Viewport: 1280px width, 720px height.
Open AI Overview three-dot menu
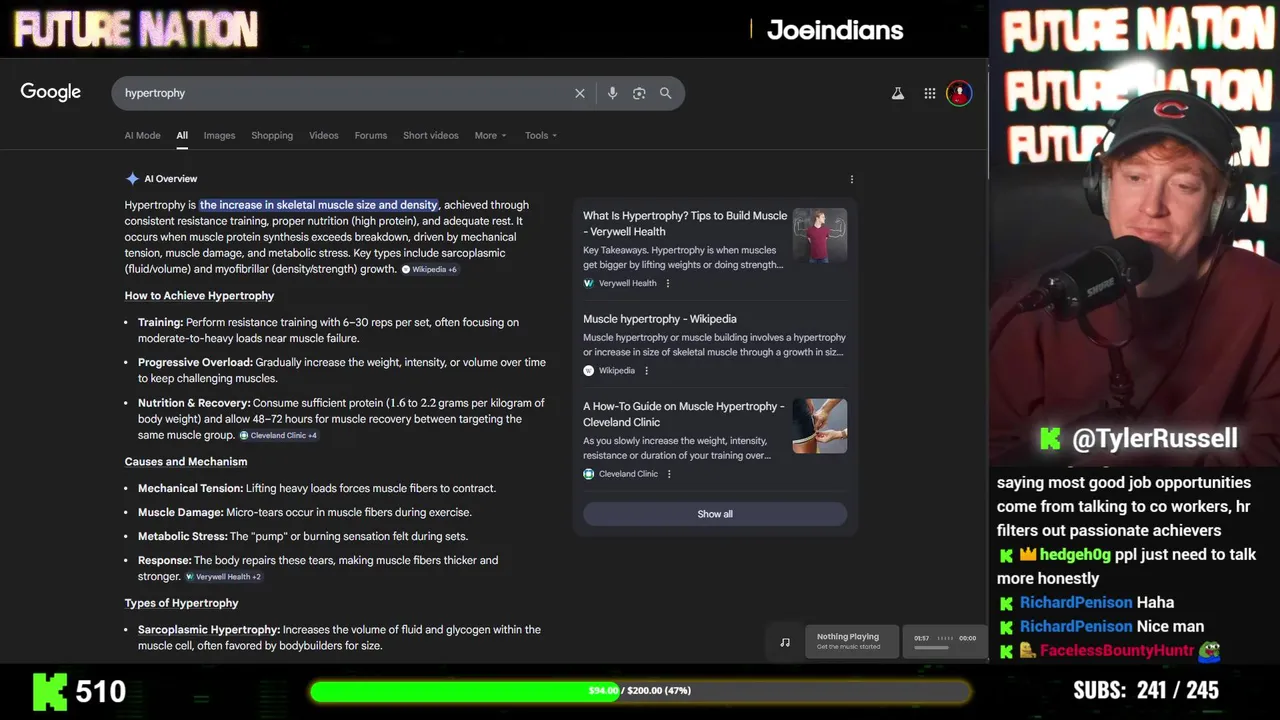coord(852,179)
